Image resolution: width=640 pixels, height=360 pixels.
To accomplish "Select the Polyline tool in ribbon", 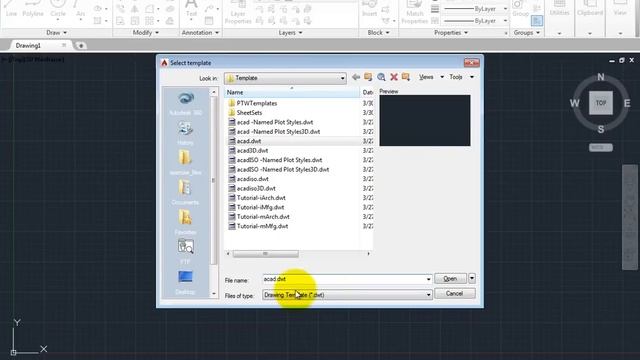I will coord(33,9).
